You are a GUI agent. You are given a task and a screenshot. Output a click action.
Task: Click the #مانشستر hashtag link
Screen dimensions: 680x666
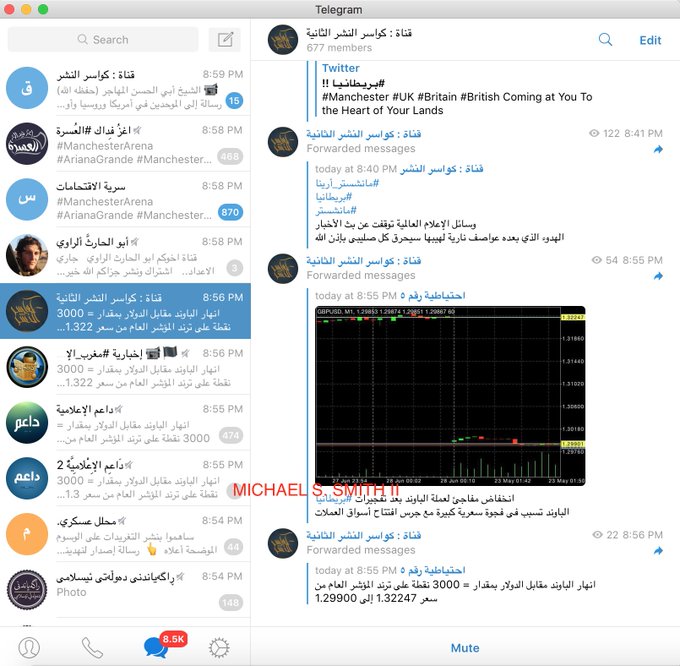pyautogui.click(x=336, y=210)
